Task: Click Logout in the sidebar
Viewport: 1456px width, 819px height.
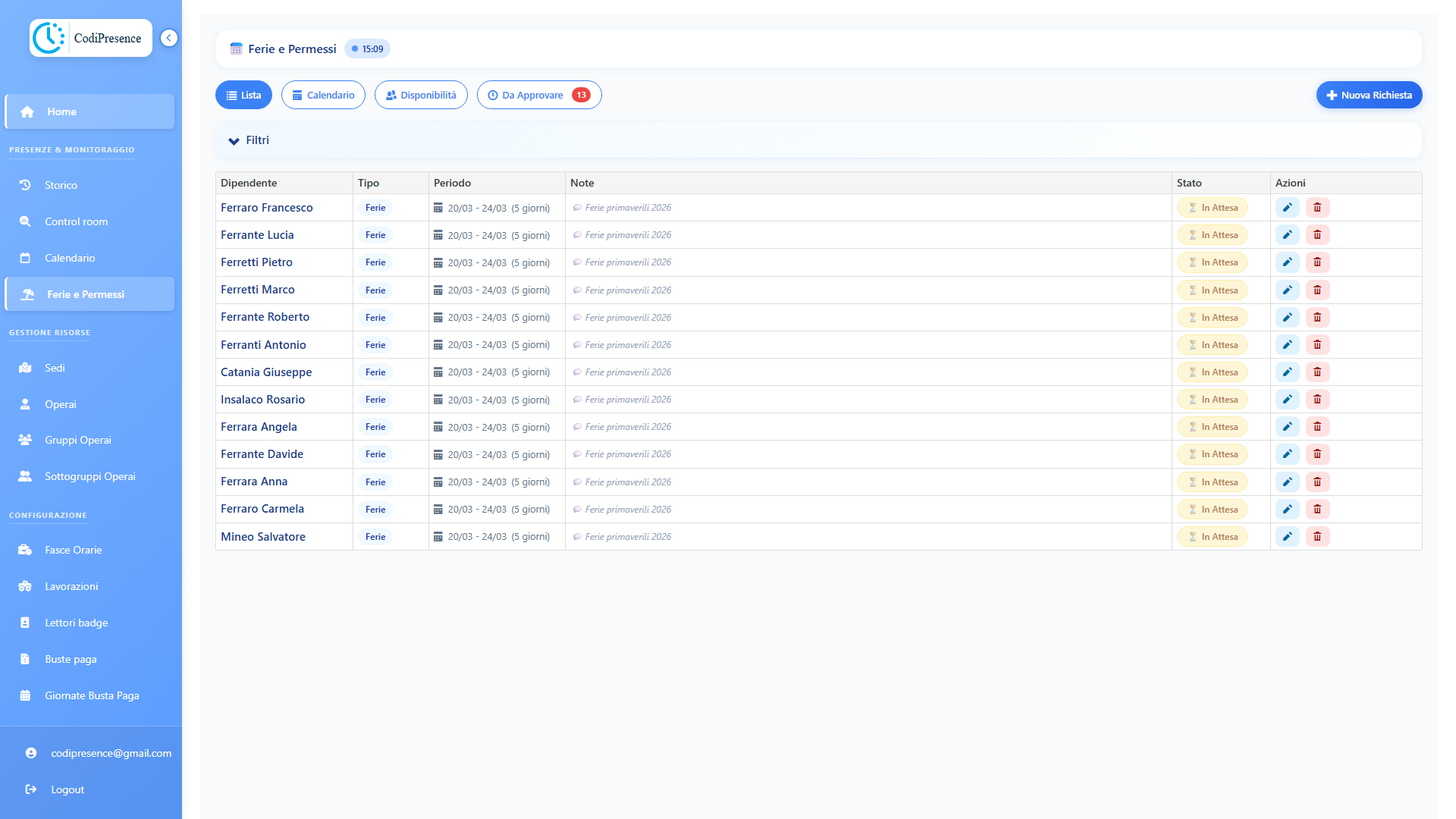Action: click(67, 789)
